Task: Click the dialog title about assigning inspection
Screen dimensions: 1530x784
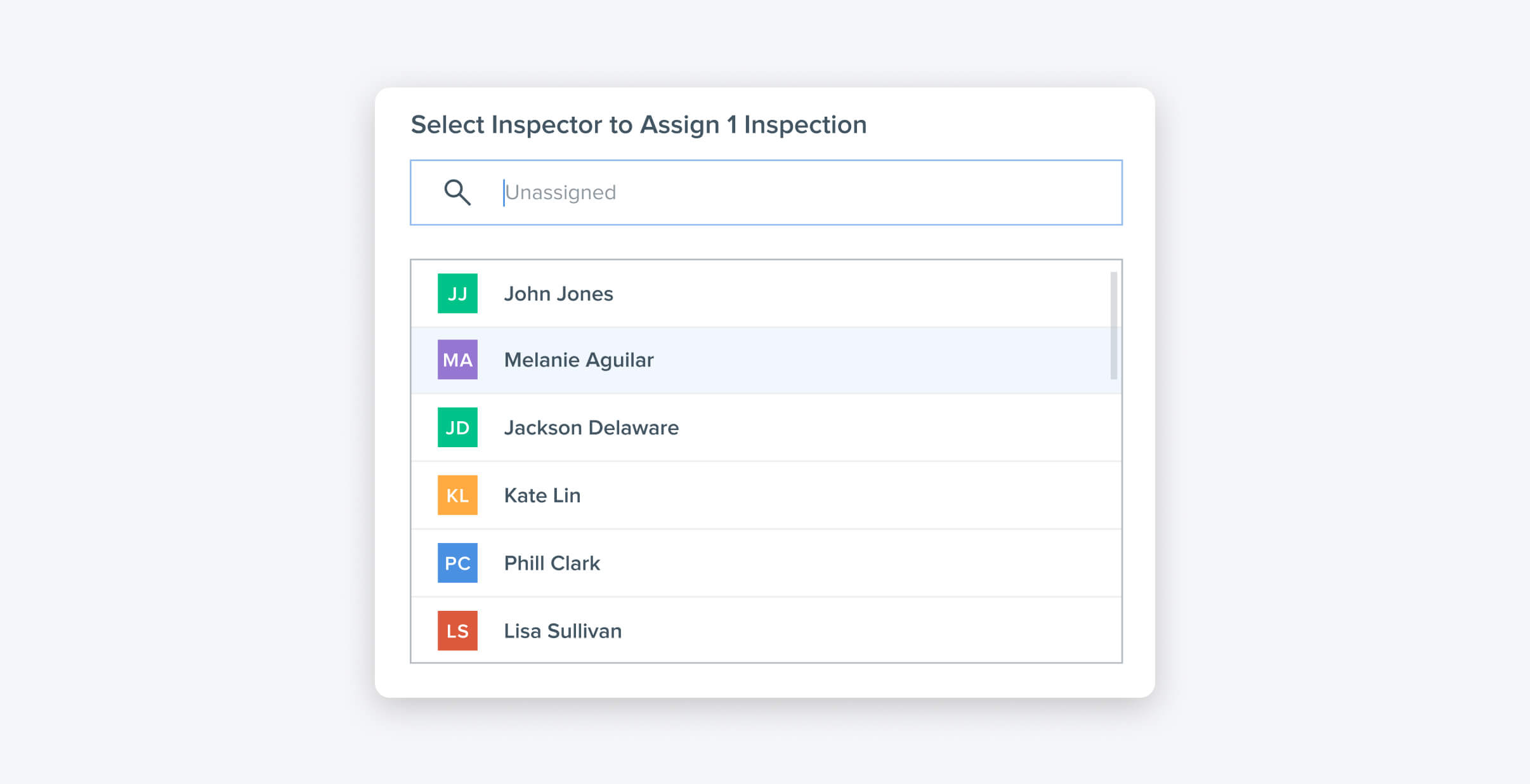Action: coord(638,124)
